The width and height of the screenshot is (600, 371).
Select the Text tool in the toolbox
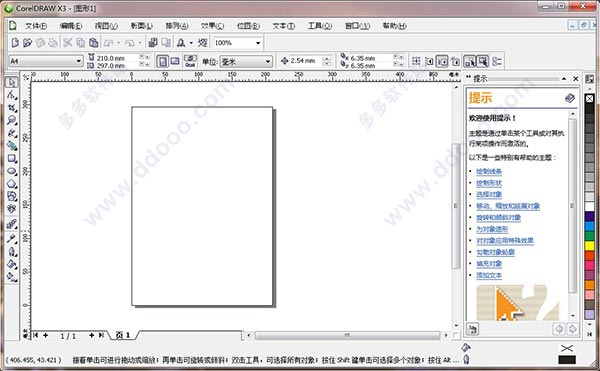pos(11,208)
